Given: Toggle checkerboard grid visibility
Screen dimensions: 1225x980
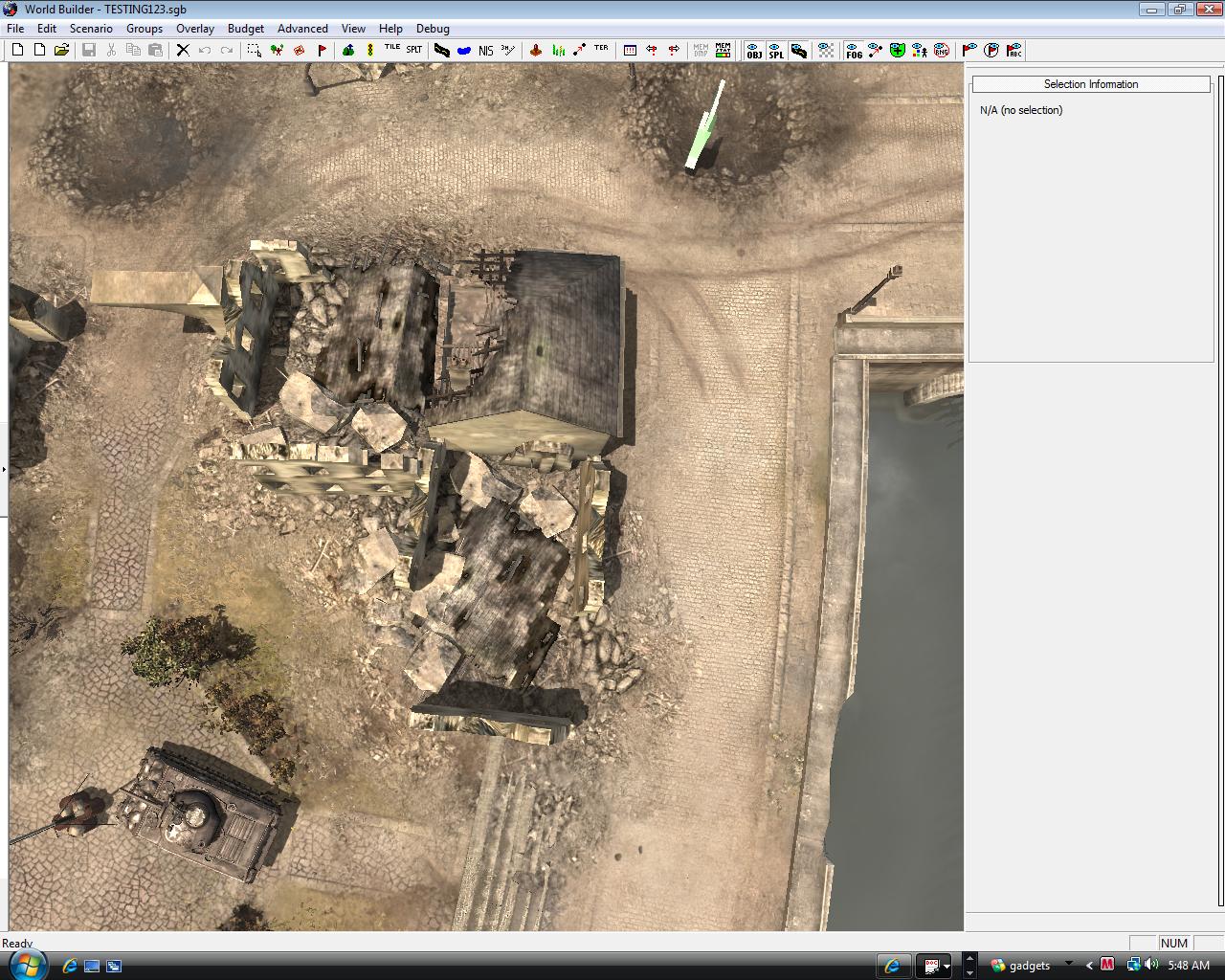Looking at the screenshot, I should pos(826,50).
